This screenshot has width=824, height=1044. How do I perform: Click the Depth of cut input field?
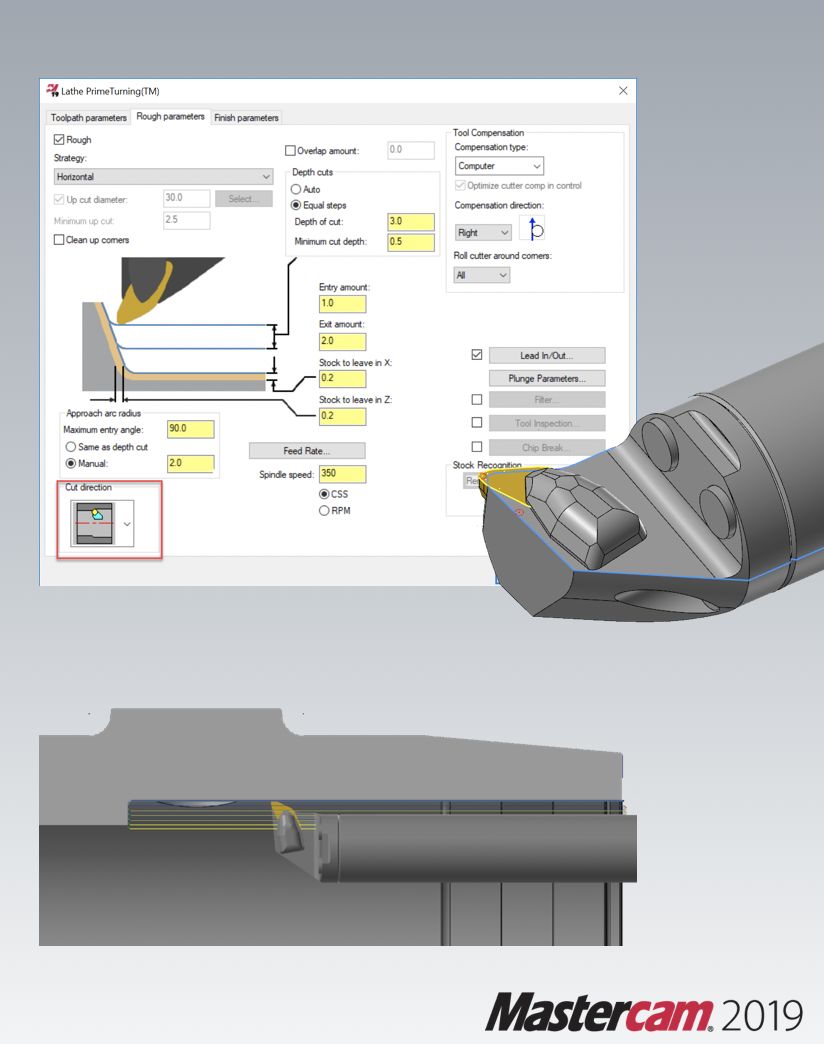[410, 222]
